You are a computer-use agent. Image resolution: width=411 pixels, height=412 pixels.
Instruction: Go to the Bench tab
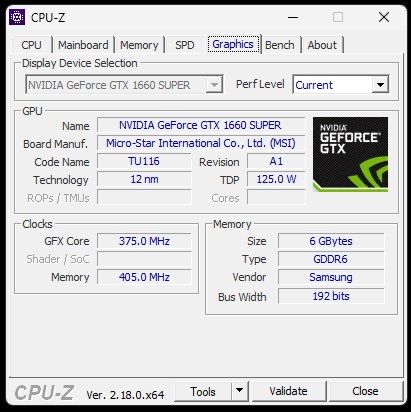click(x=280, y=45)
